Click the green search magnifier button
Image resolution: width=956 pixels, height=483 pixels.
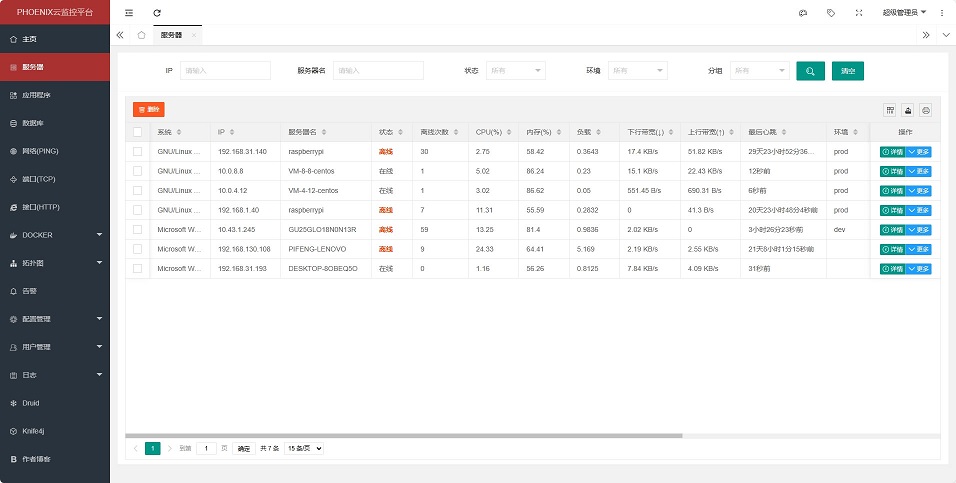[x=809, y=71]
